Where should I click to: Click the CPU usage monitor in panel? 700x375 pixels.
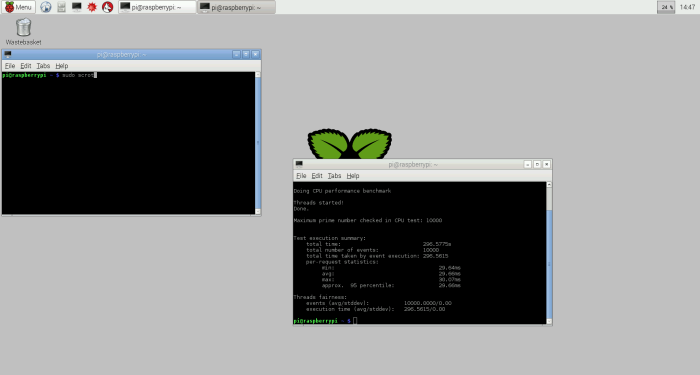[666, 7]
